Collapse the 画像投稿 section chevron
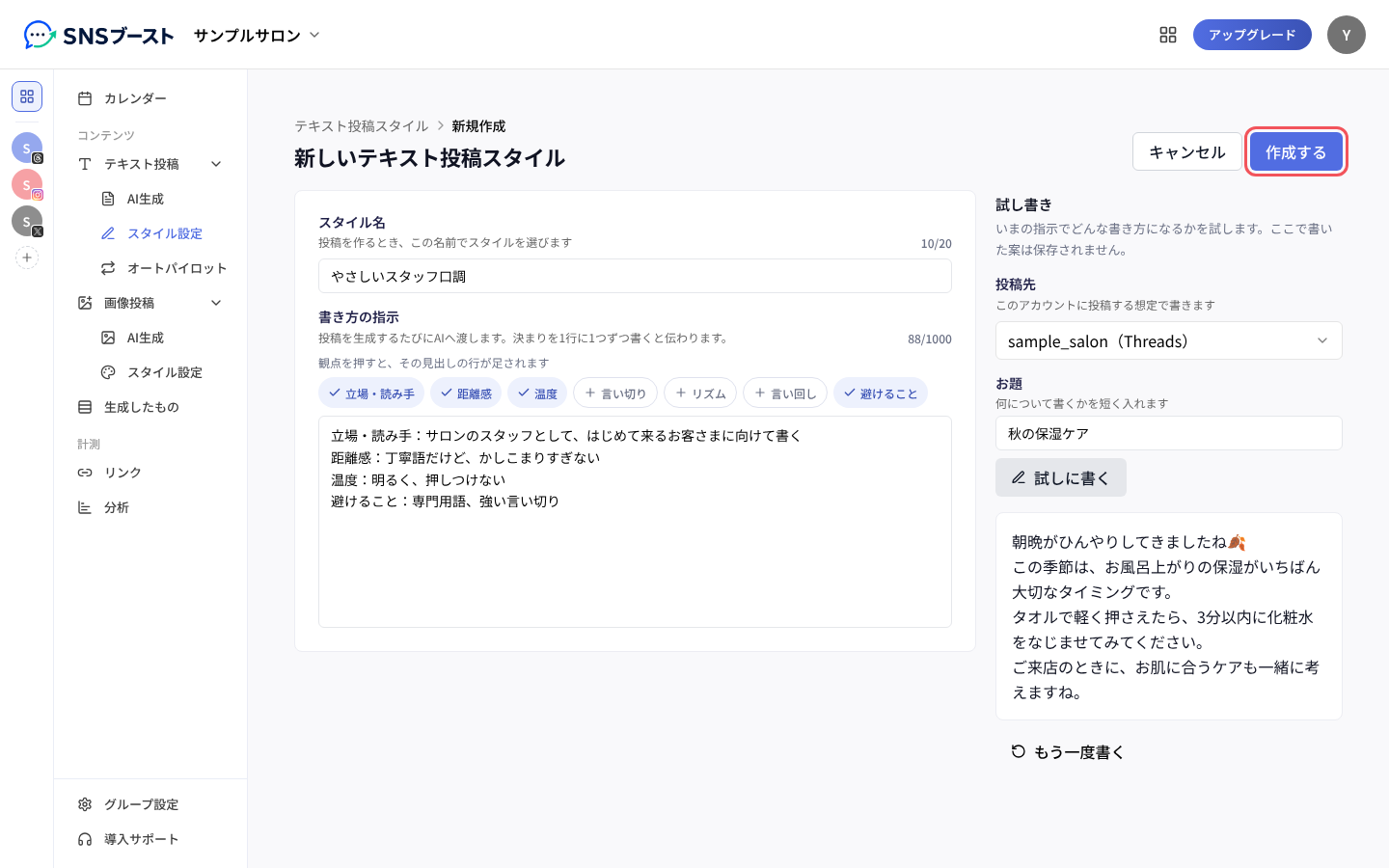Screen dimensions: 1389x868 (216, 303)
